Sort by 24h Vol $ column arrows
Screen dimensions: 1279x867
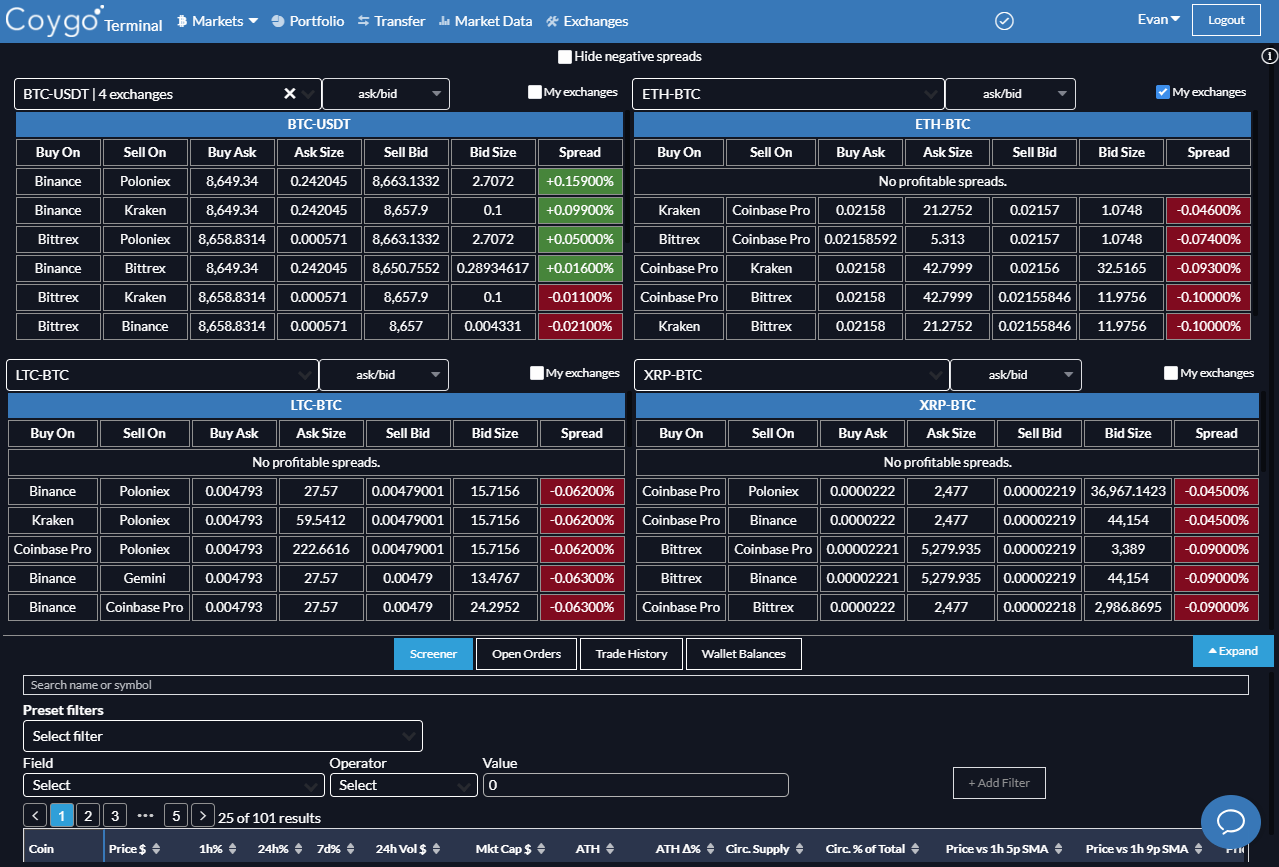pos(438,849)
